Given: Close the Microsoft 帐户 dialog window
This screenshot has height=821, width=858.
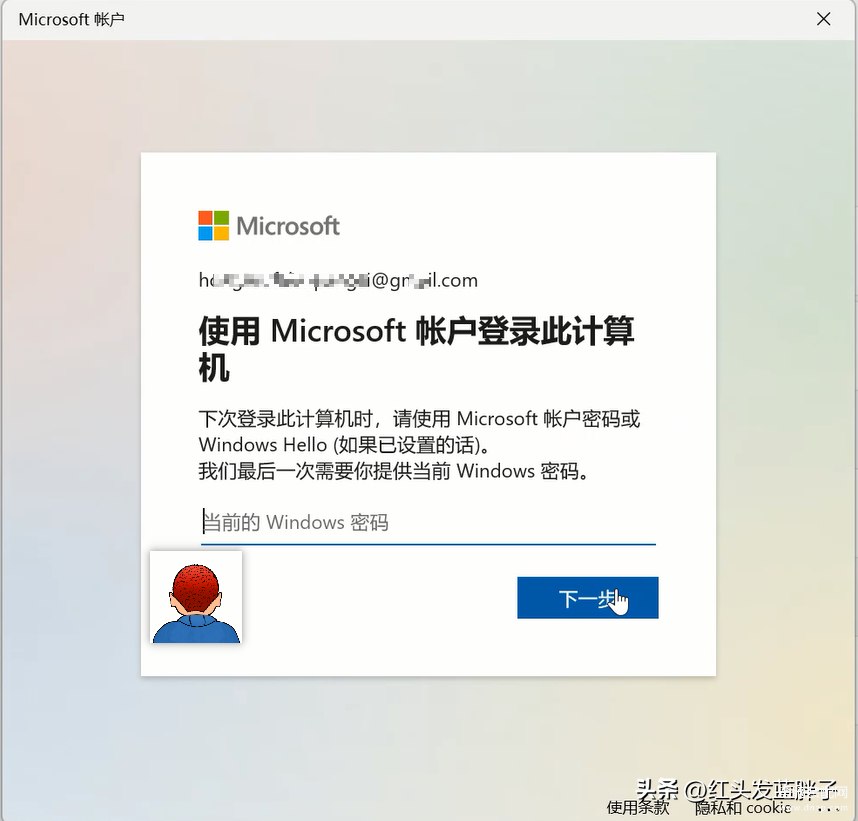Looking at the screenshot, I should pos(823,19).
